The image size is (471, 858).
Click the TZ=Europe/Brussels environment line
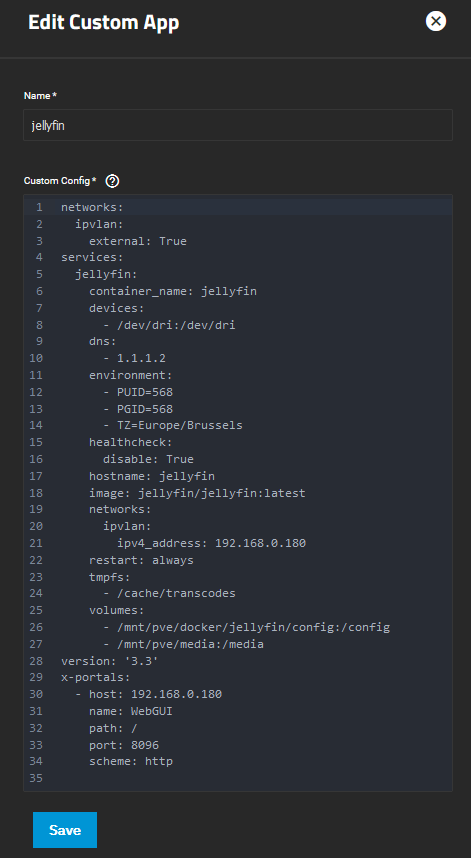(173, 425)
